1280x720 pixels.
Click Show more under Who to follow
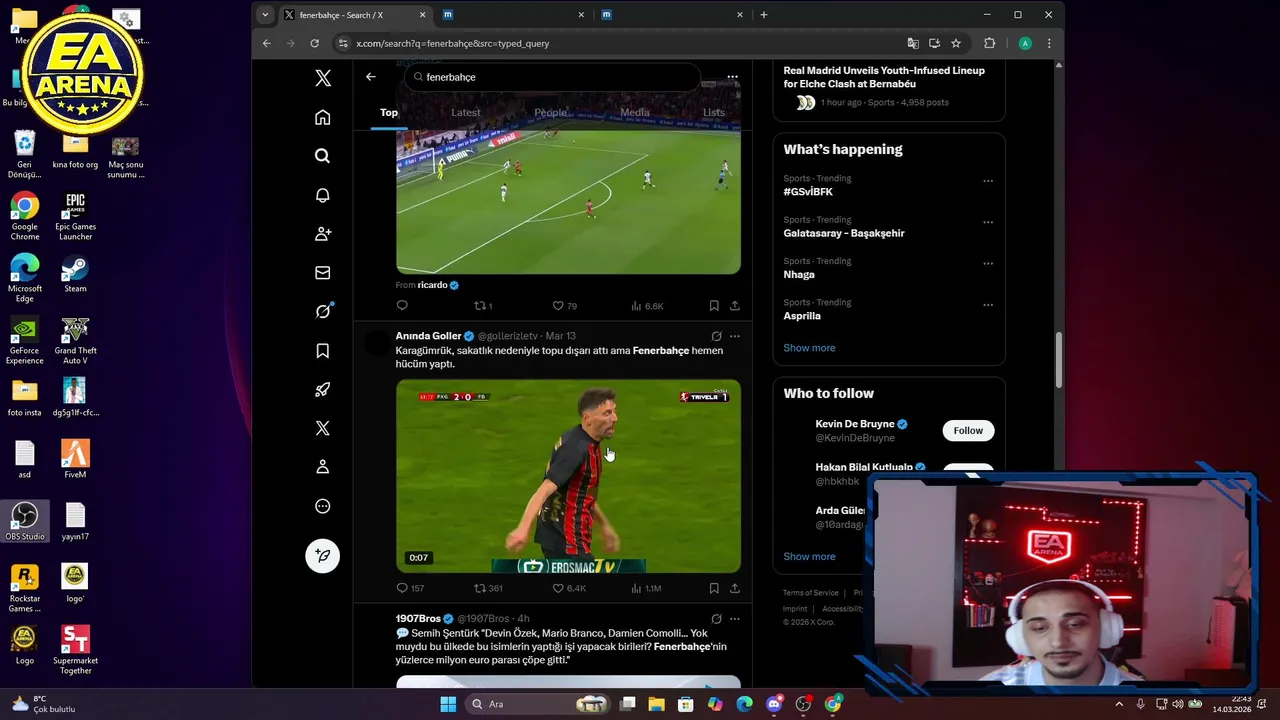809,556
